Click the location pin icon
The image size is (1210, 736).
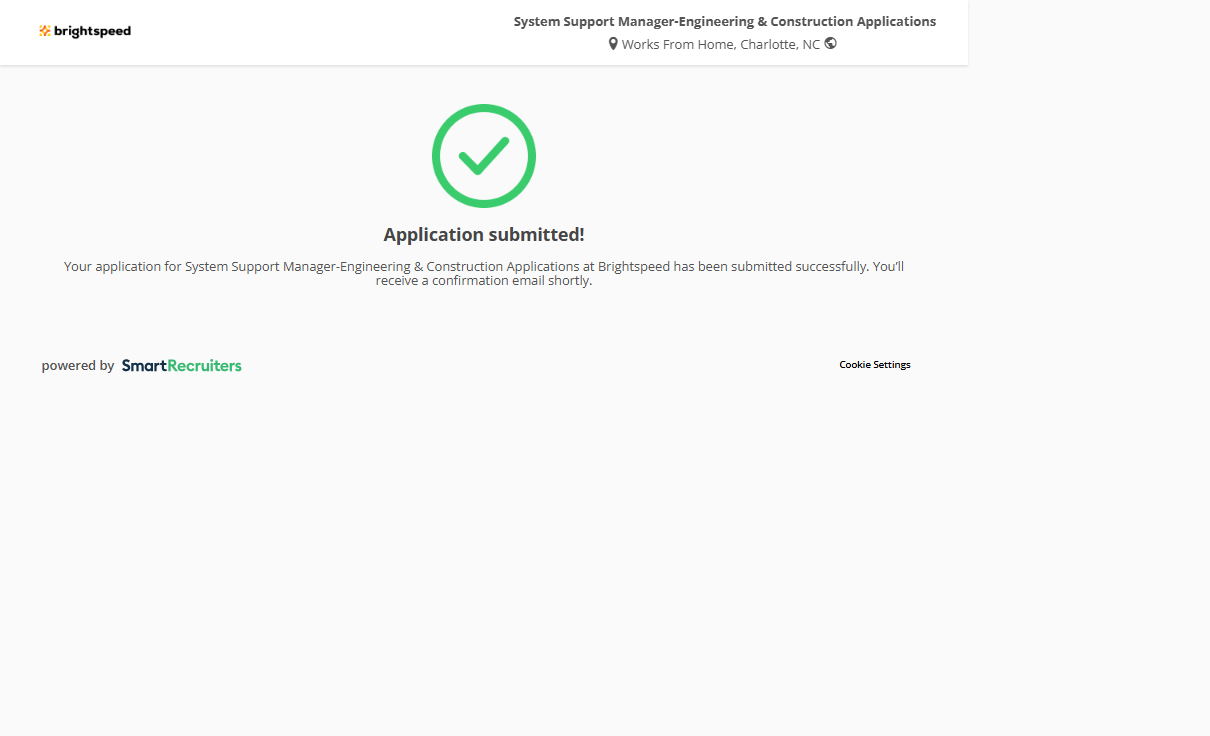[x=613, y=44]
